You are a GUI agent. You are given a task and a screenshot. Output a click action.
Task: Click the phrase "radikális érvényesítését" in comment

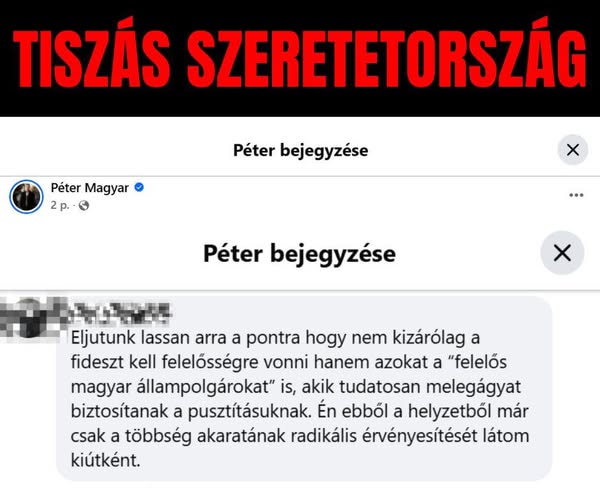click(381, 436)
